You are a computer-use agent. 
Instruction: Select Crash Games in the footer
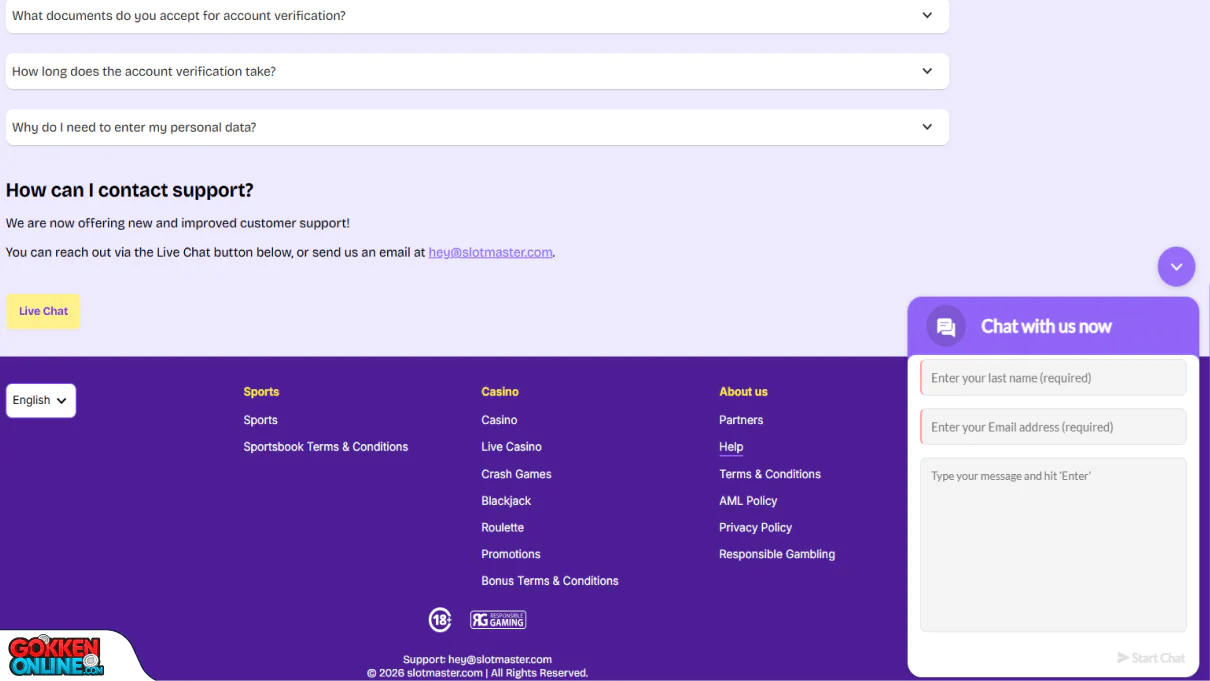(516, 474)
